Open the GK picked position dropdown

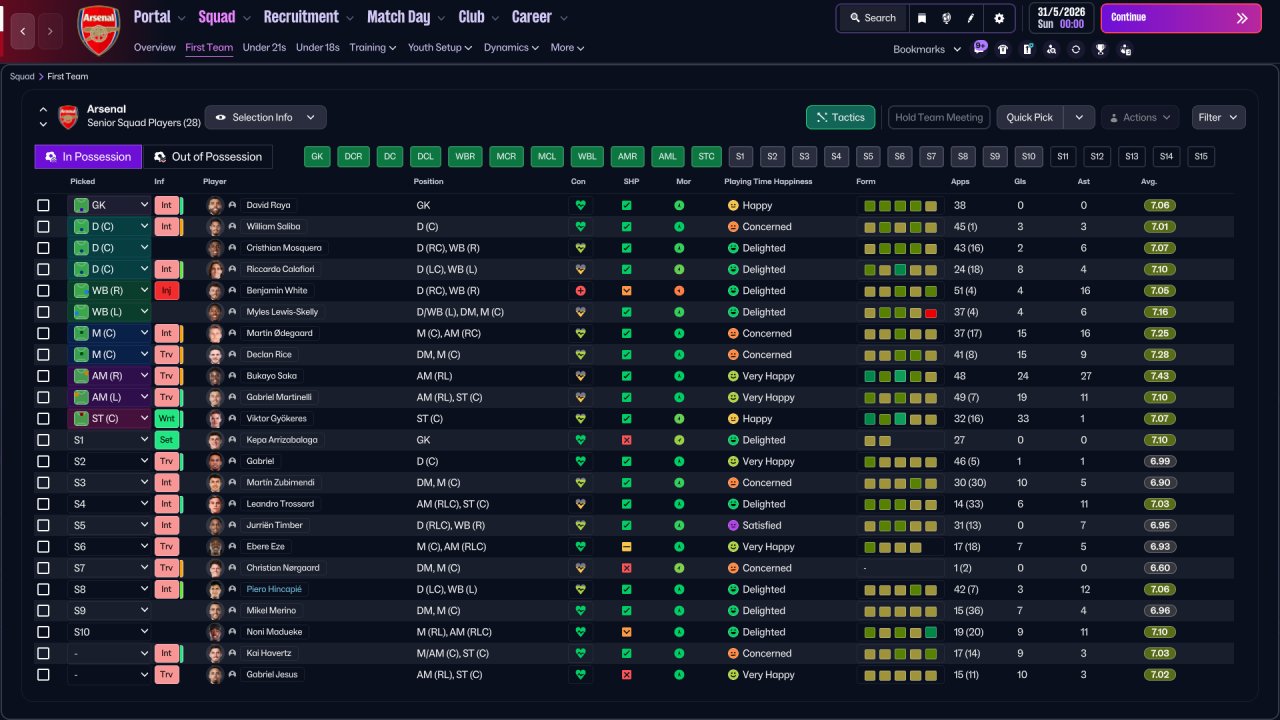click(109, 205)
